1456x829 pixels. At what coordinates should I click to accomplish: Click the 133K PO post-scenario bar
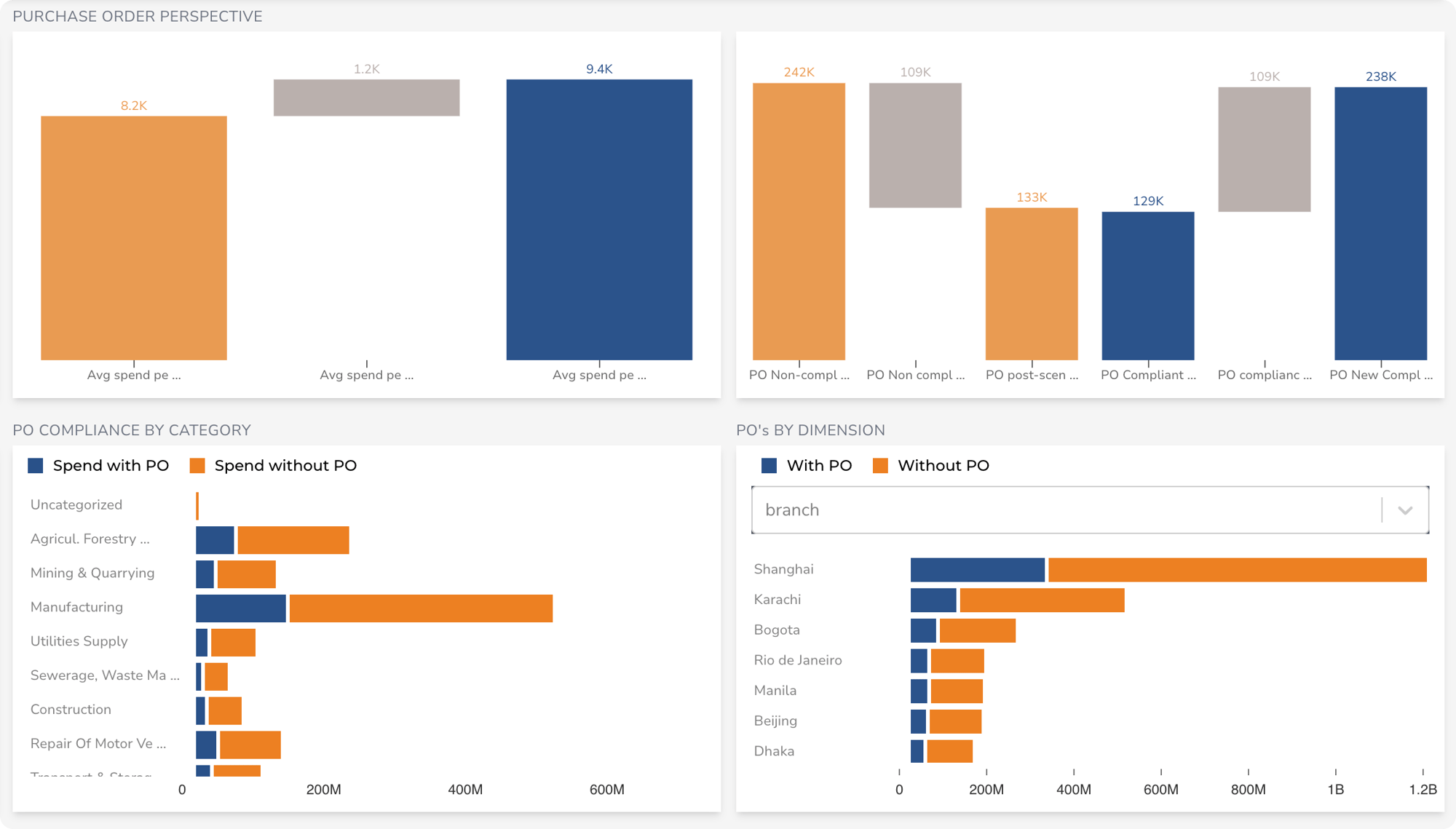click(1032, 284)
